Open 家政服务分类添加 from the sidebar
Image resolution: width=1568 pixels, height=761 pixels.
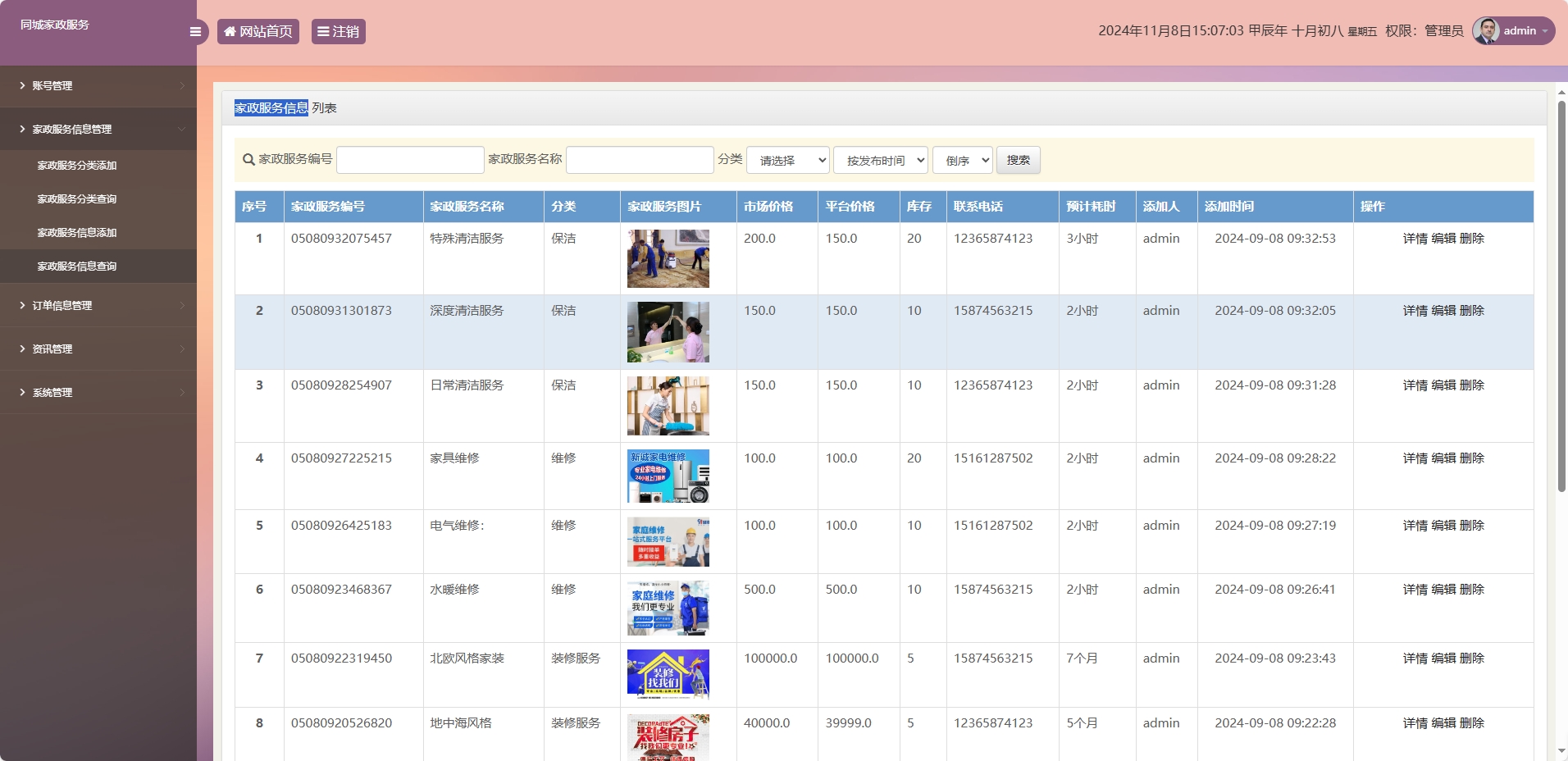[x=76, y=165]
